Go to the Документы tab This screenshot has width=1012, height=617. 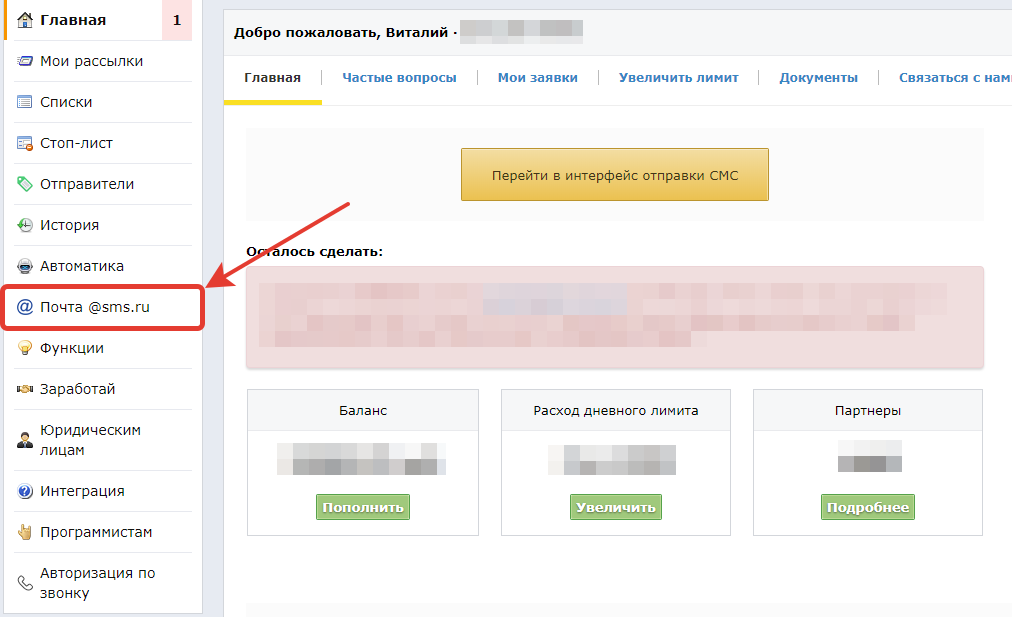818,78
